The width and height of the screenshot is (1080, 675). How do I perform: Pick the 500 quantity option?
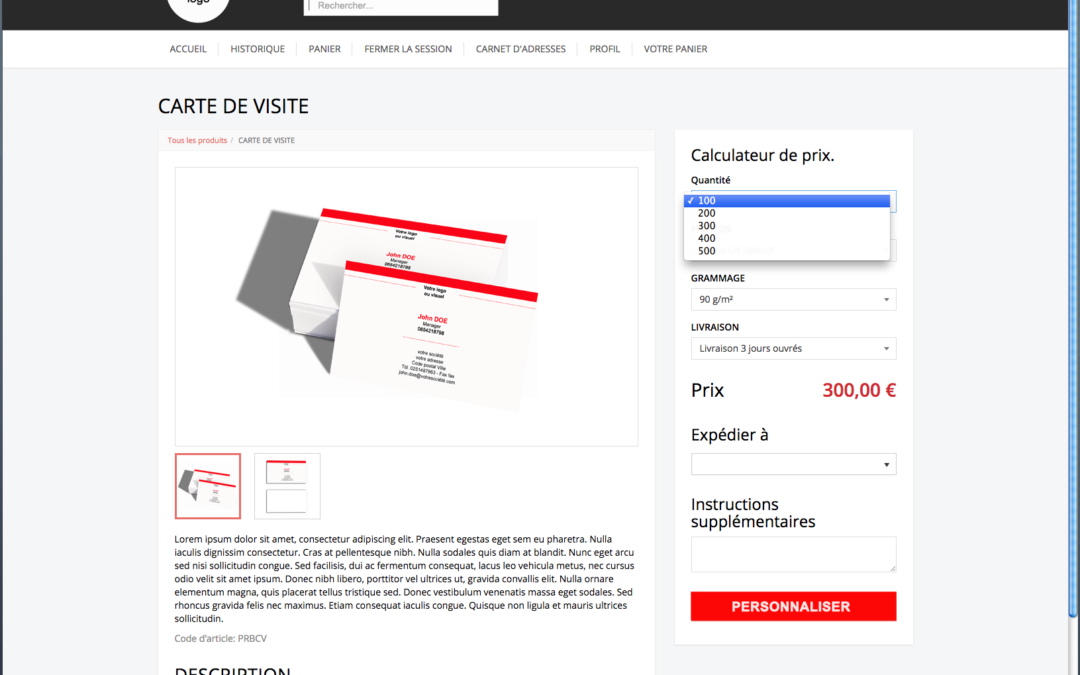(x=787, y=251)
